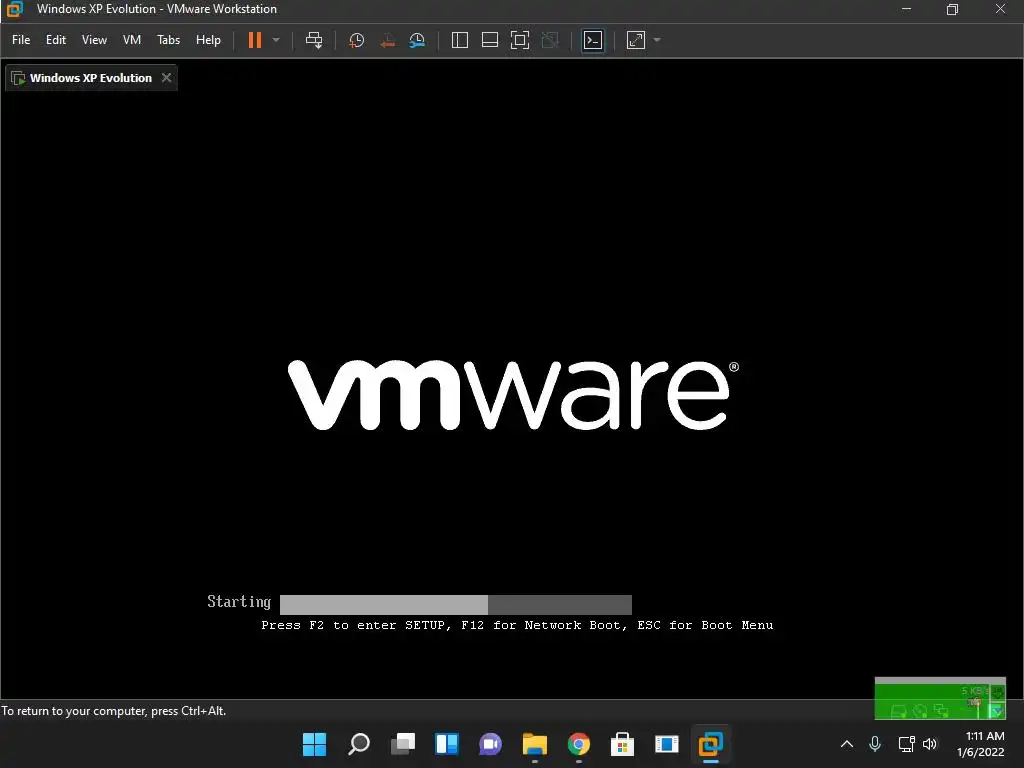
Task: Launch Teams Chat from the taskbar
Action: (x=490, y=744)
